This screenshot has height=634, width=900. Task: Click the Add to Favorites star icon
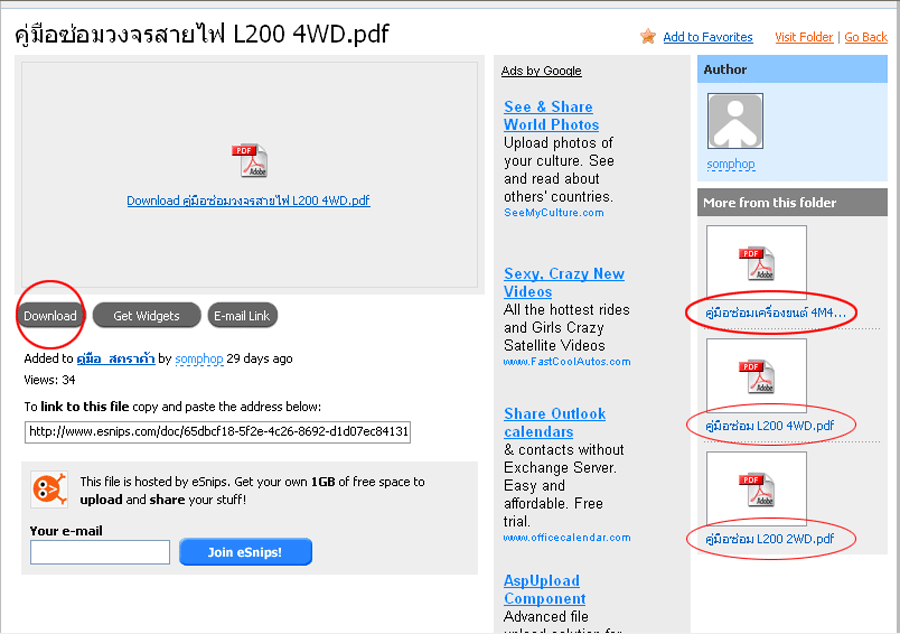click(x=648, y=37)
